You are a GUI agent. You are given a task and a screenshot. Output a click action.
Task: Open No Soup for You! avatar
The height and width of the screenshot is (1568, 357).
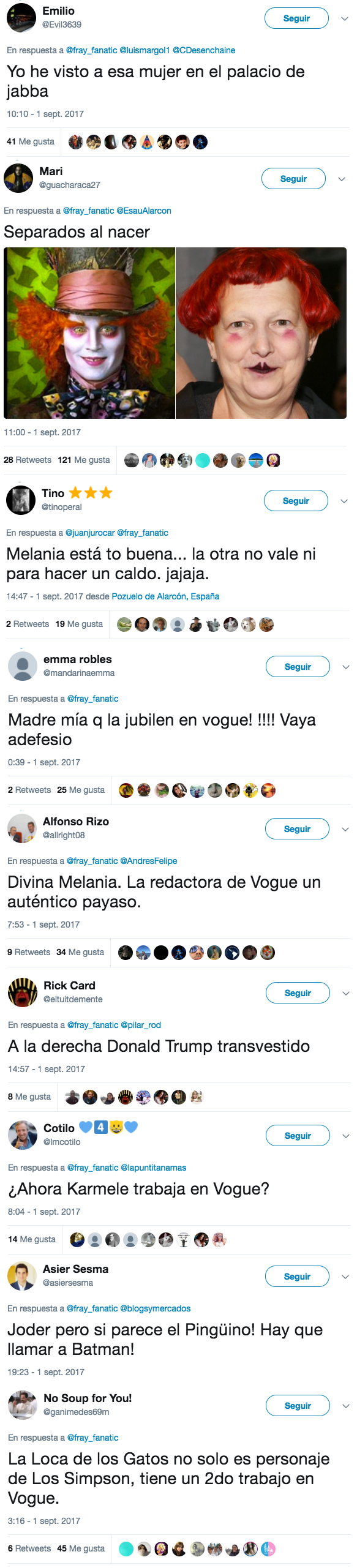tap(23, 1405)
